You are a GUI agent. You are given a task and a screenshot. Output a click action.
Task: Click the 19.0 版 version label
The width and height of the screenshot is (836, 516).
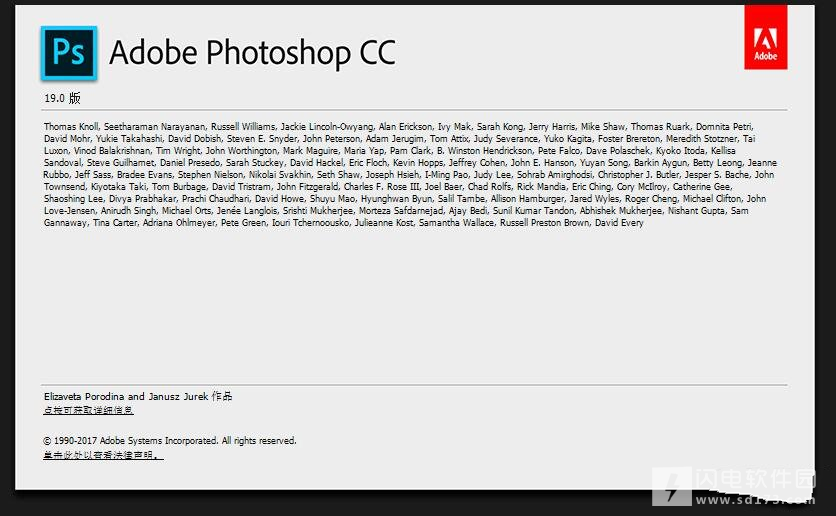62,98
